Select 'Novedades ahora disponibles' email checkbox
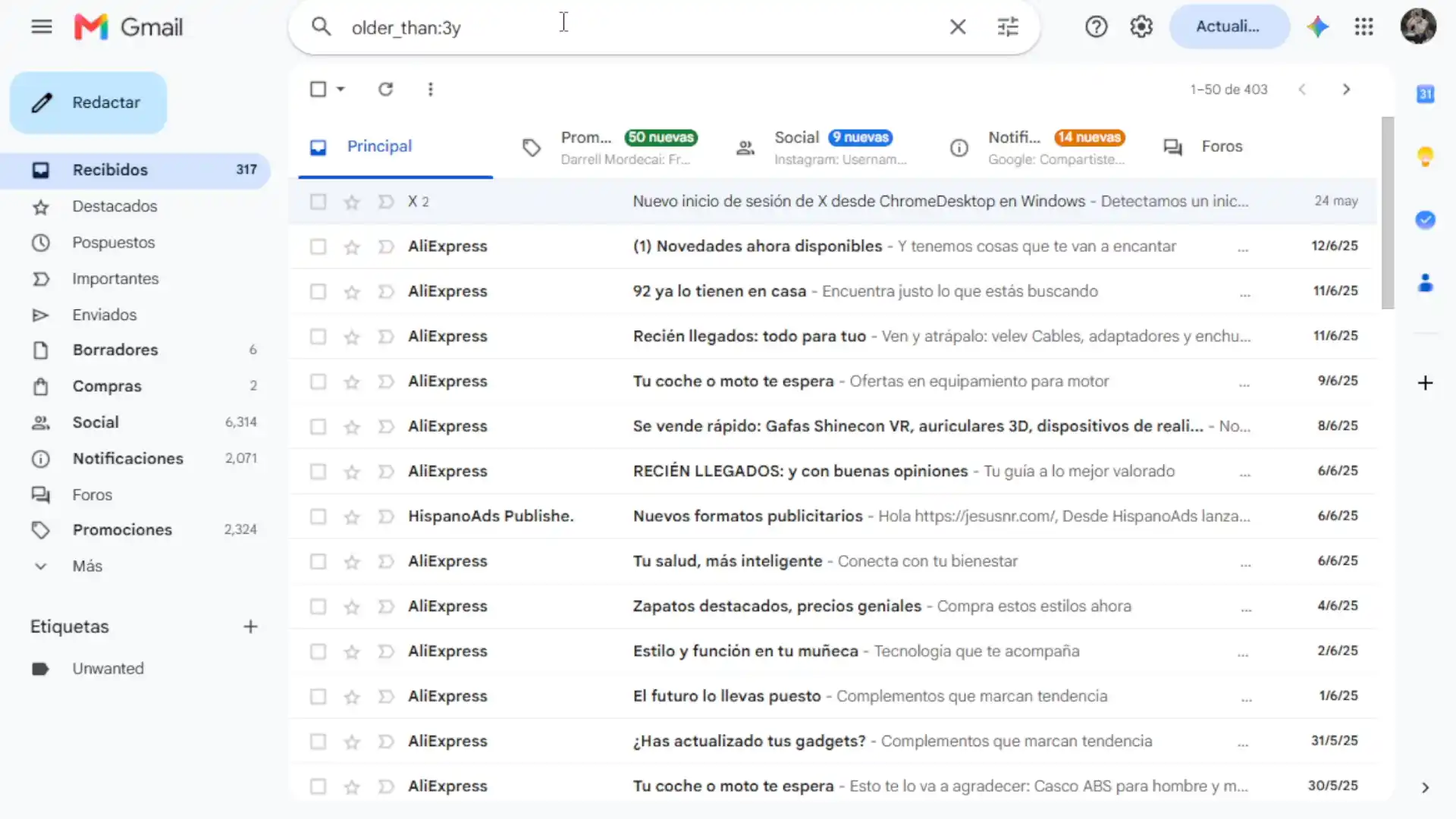This screenshot has height=819, width=1456. (318, 246)
